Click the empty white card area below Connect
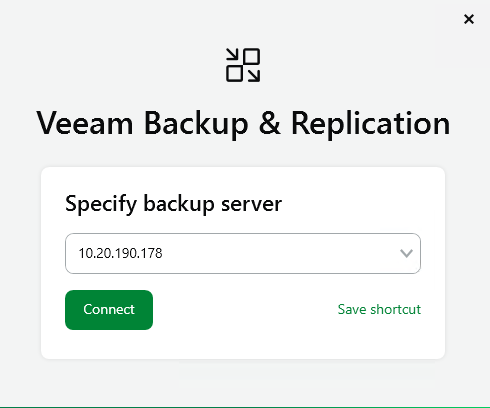Image resolution: width=490 pixels, height=408 pixels. [243, 344]
